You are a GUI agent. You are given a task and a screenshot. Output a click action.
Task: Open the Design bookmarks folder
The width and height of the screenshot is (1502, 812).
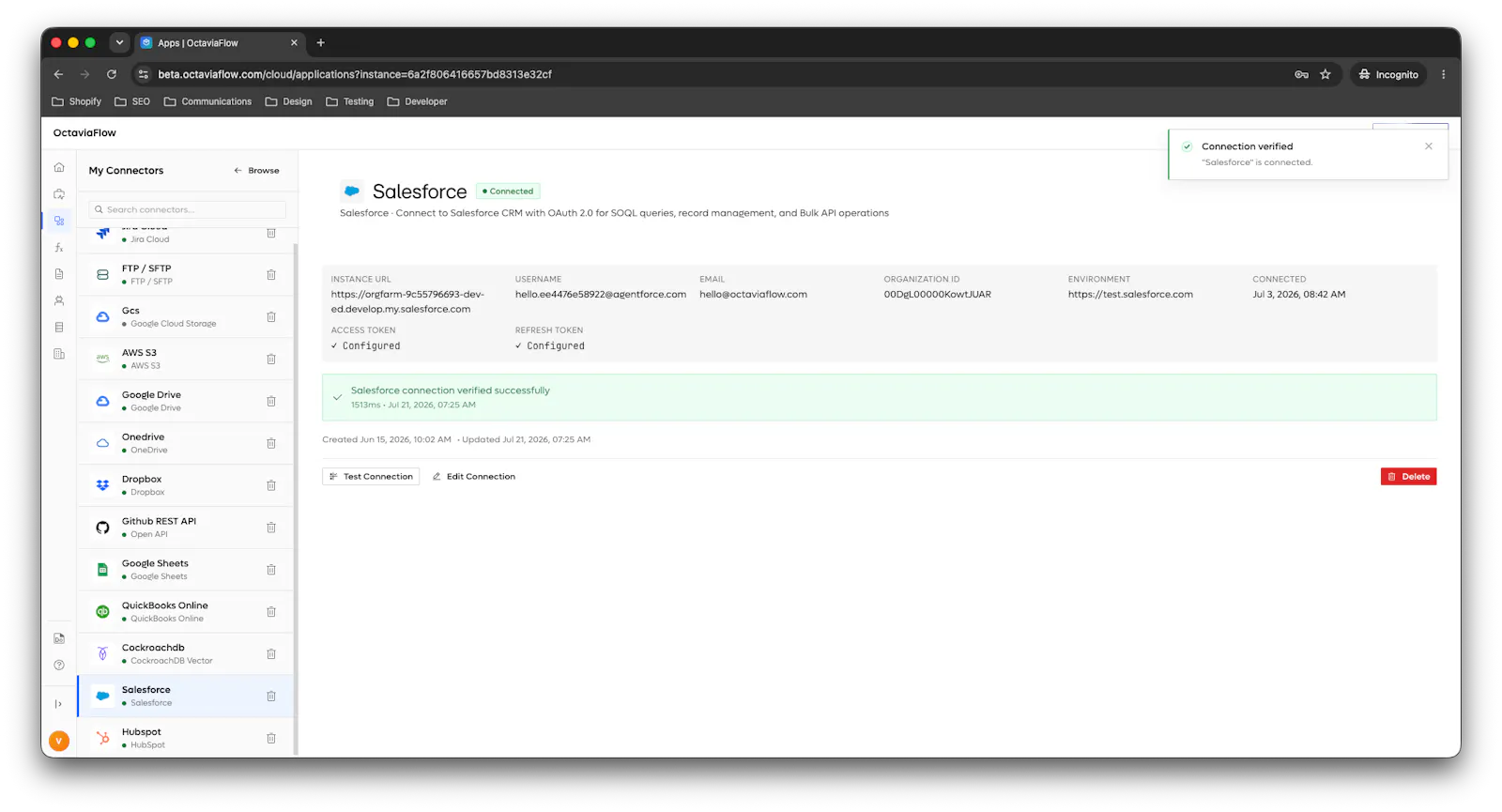pos(288,101)
